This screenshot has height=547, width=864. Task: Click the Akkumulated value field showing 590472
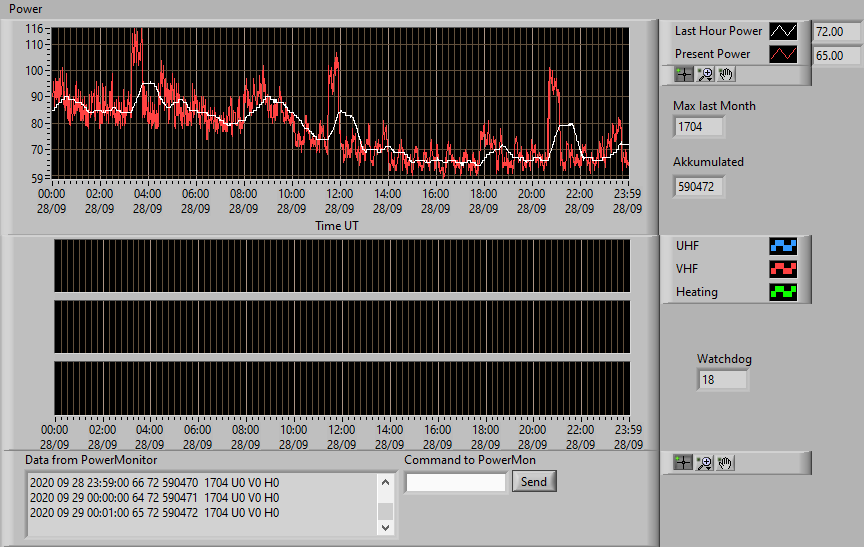tap(698, 187)
